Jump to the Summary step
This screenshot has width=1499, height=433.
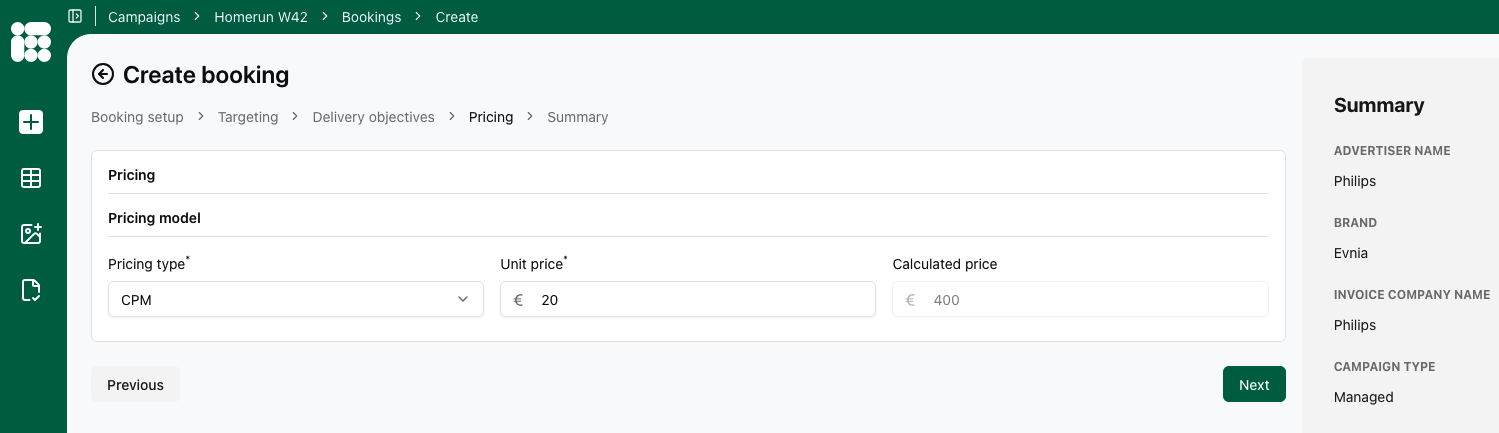578,117
